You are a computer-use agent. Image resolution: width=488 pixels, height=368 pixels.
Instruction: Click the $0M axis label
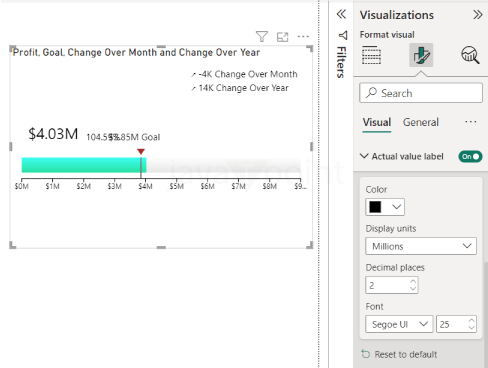pos(22,186)
